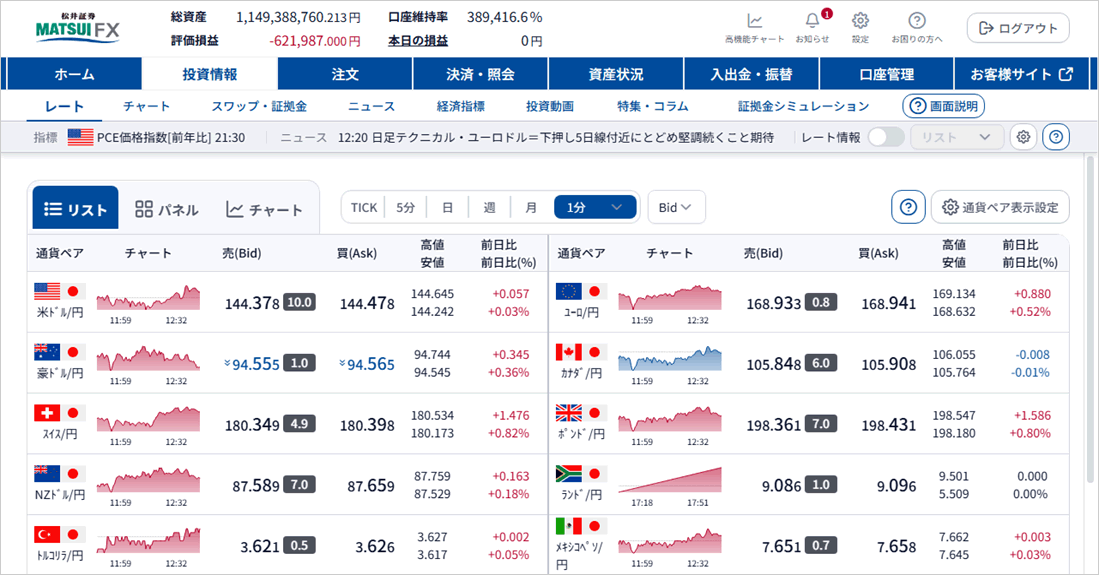Click the gear icon beside リスト dropdown
The image size is (1099, 575).
point(1023,137)
